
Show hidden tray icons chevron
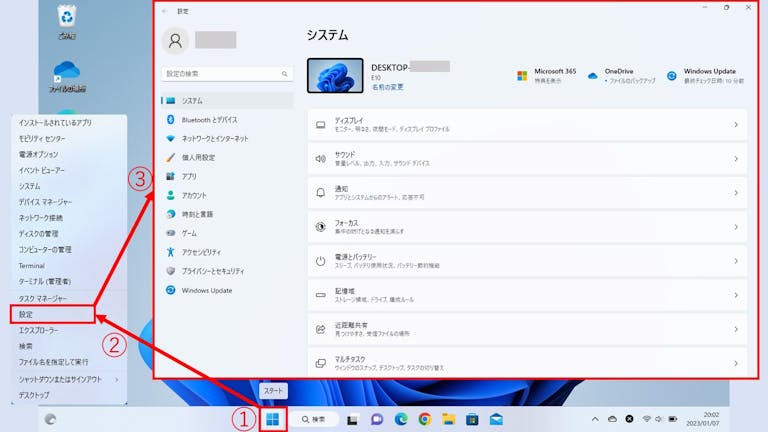tap(595, 419)
